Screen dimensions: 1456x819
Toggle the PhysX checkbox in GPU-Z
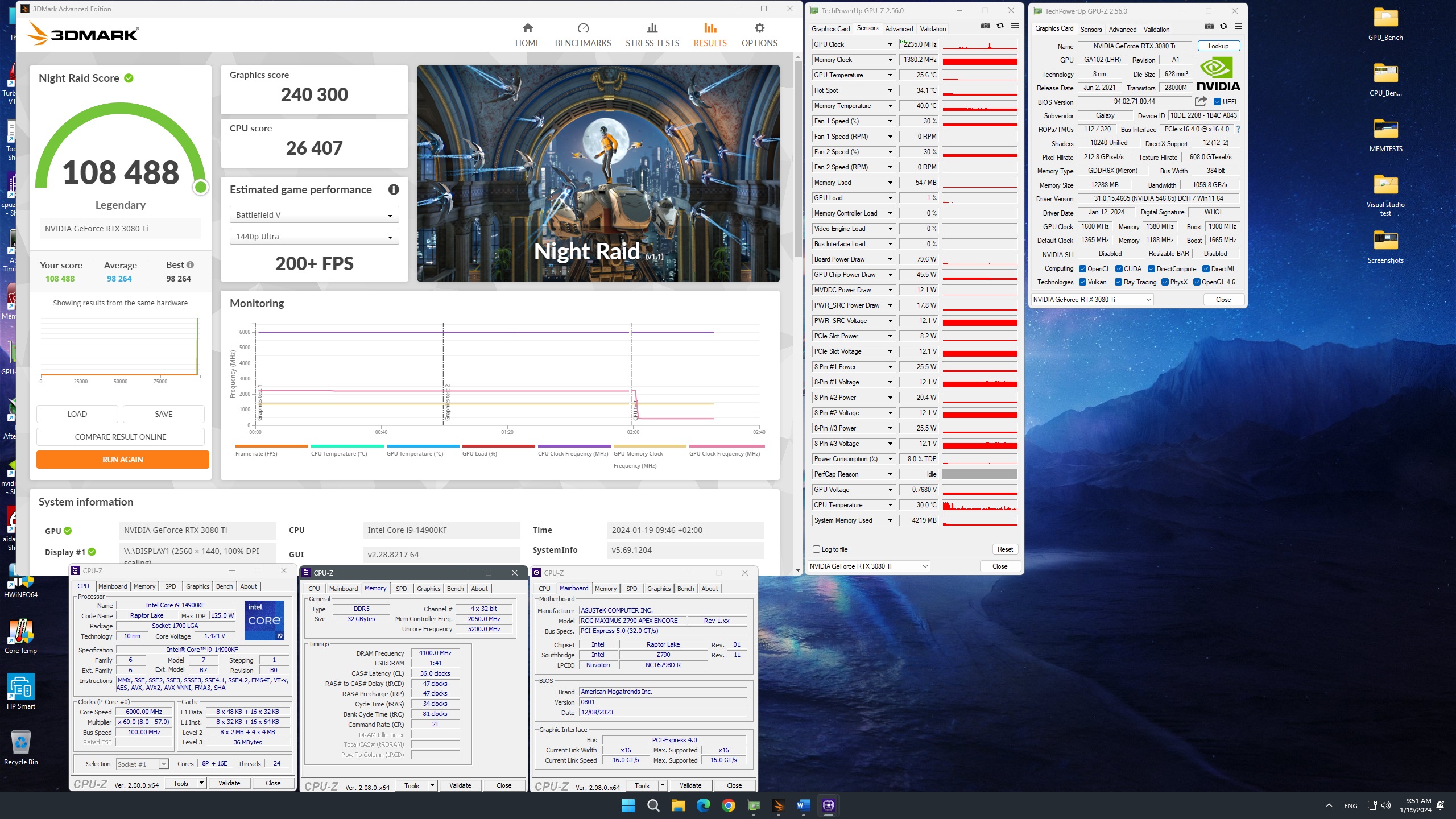pos(1165,282)
